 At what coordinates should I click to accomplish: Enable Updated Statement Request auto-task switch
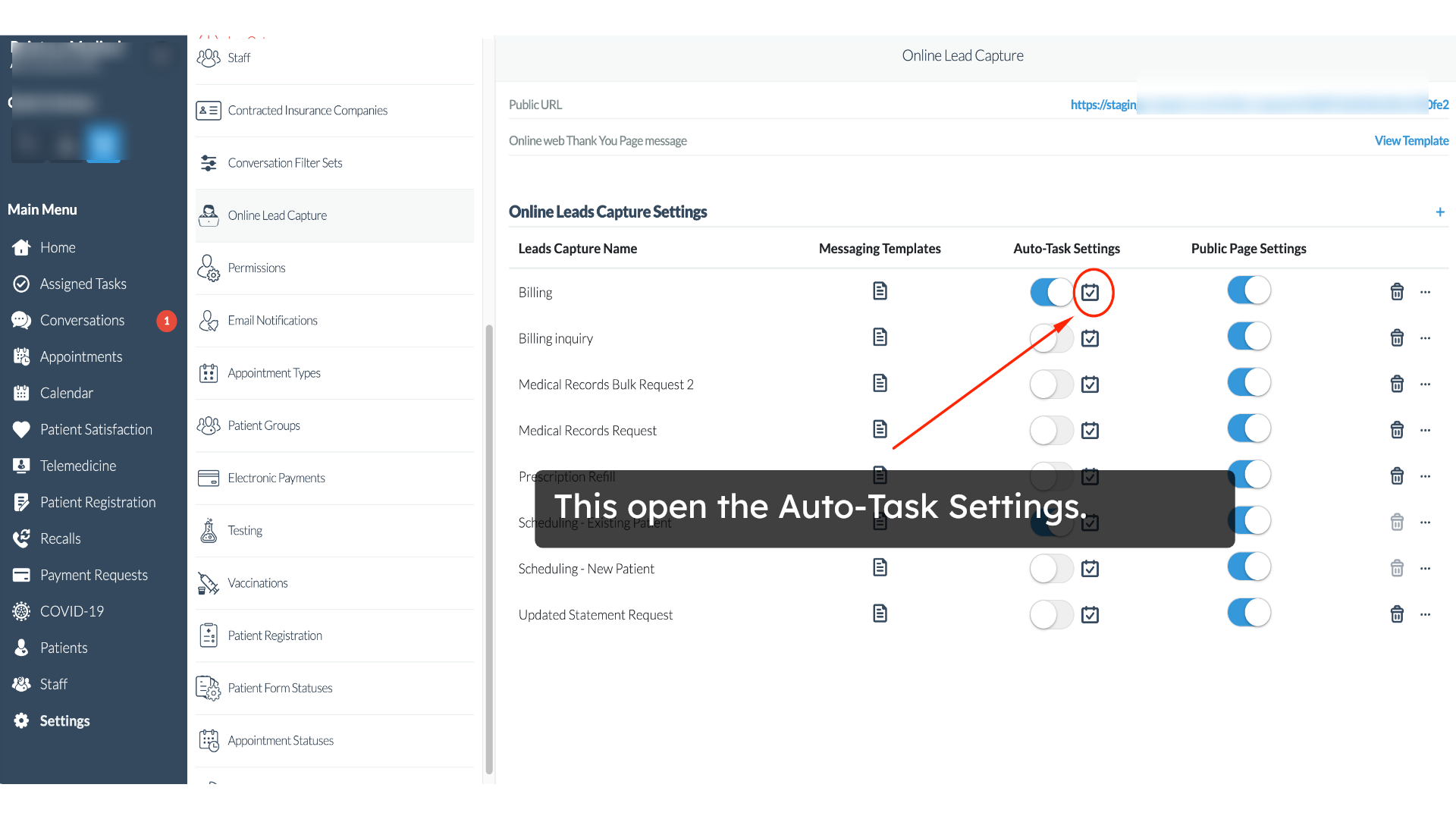coord(1051,615)
